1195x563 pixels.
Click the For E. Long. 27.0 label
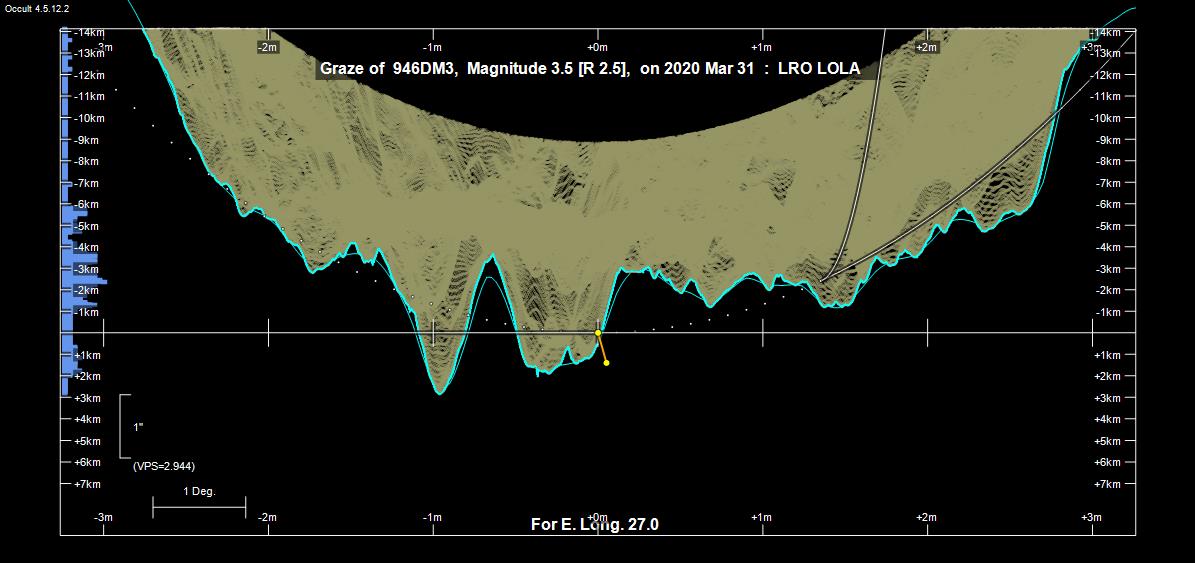click(594, 525)
